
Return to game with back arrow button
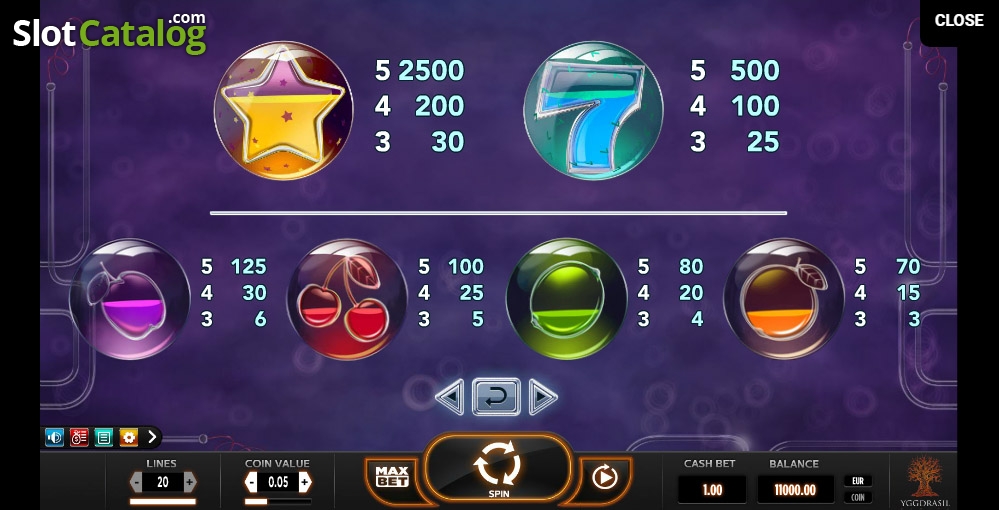(x=496, y=397)
